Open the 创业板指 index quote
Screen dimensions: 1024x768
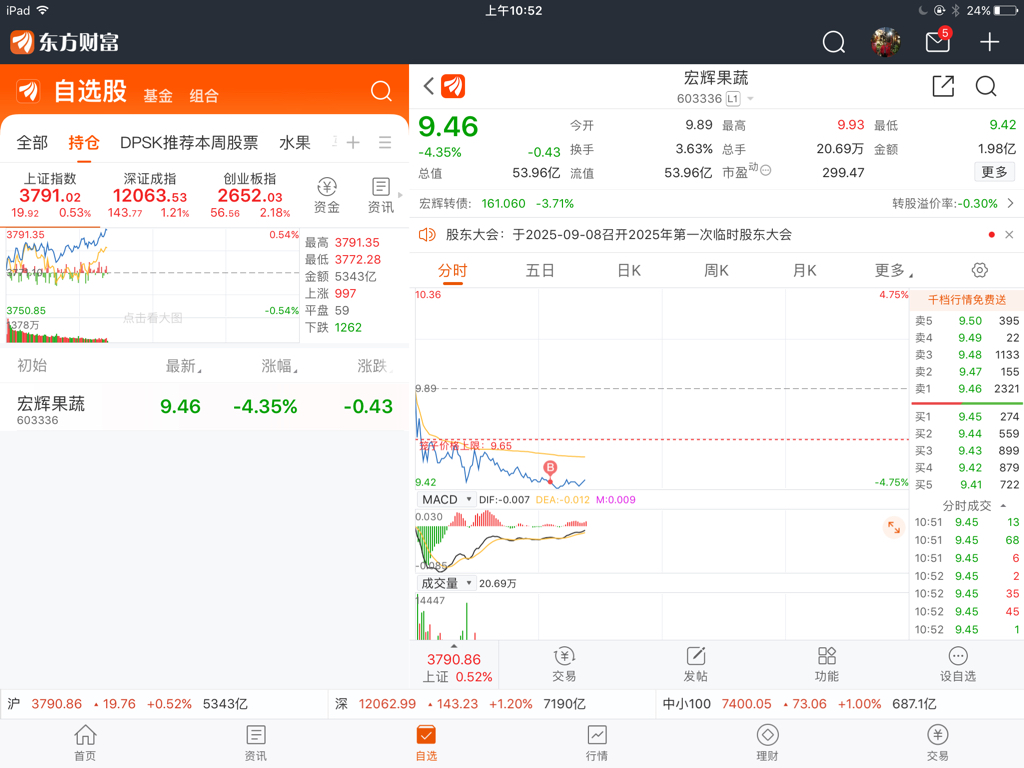coord(250,195)
